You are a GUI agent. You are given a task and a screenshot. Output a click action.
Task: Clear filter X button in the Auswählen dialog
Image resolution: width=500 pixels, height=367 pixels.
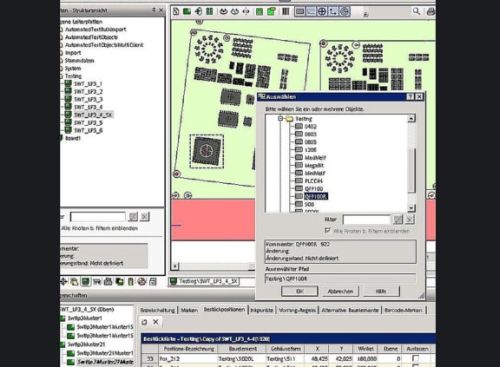click(410, 220)
